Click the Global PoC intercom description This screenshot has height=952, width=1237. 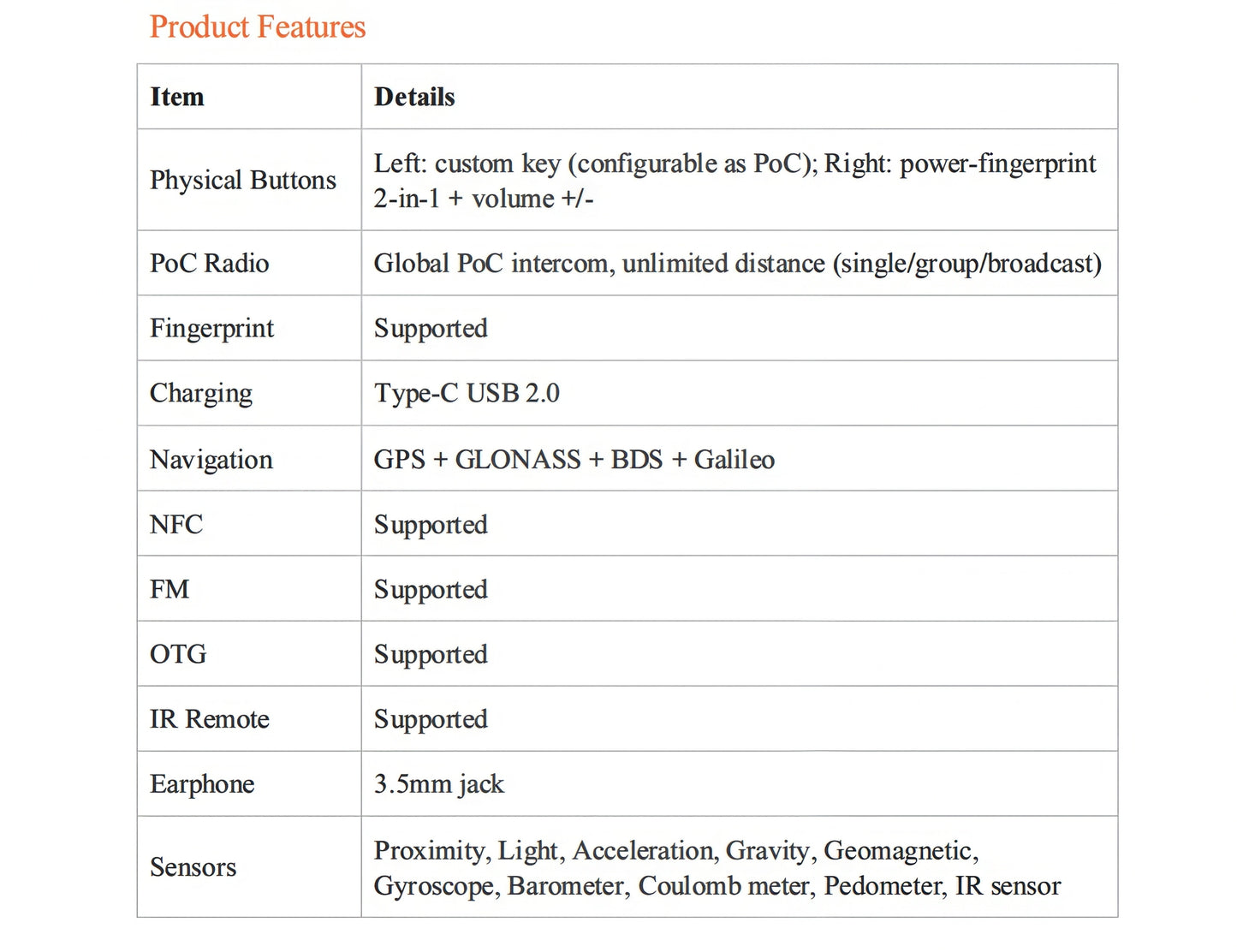[x=738, y=264]
